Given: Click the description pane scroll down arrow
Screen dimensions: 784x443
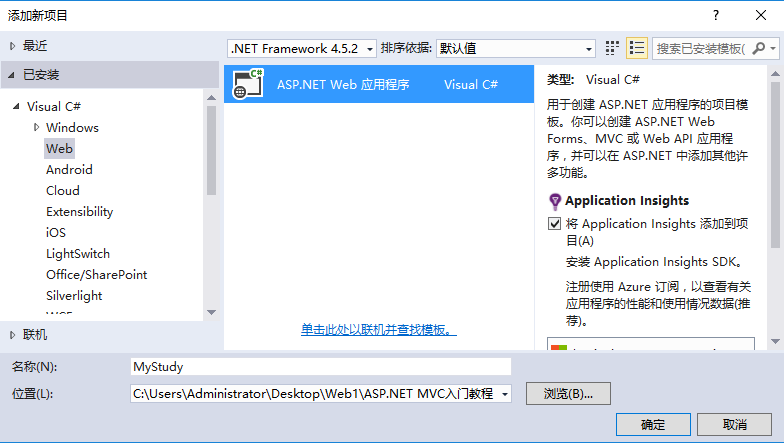Looking at the screenshot, I should coord(776,342).
